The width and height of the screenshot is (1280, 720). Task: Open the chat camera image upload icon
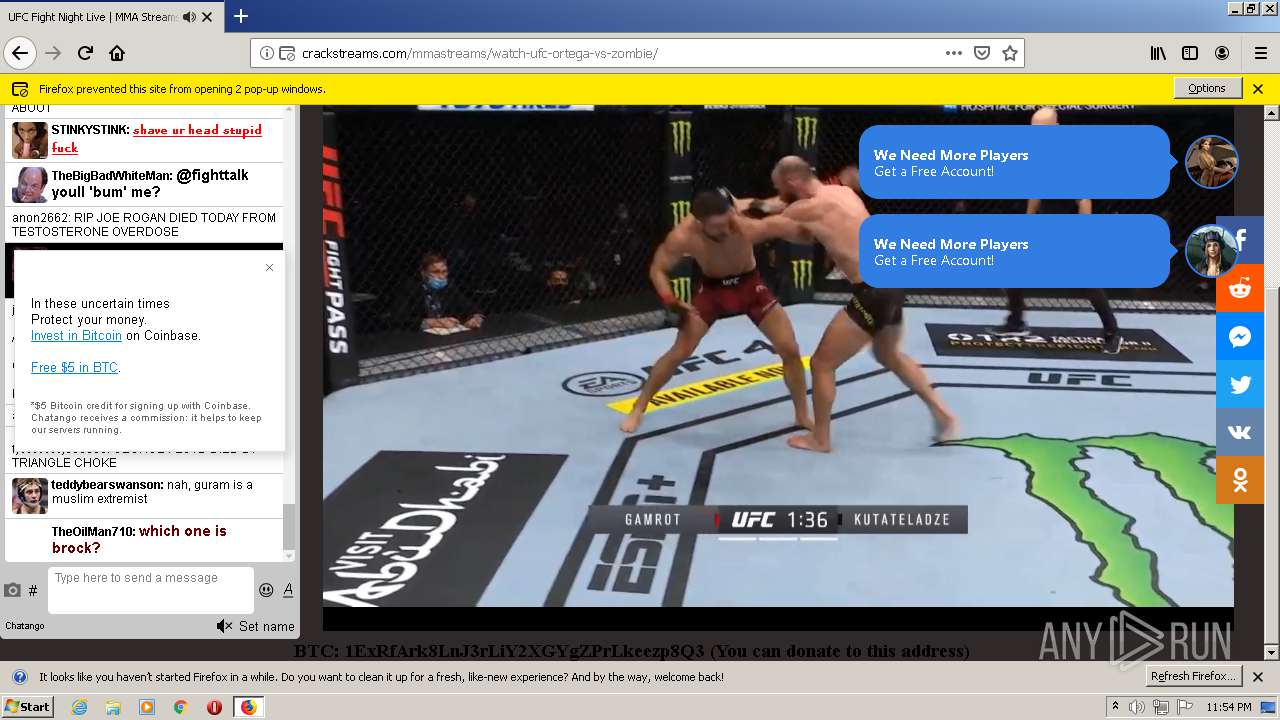pos(12,591)
